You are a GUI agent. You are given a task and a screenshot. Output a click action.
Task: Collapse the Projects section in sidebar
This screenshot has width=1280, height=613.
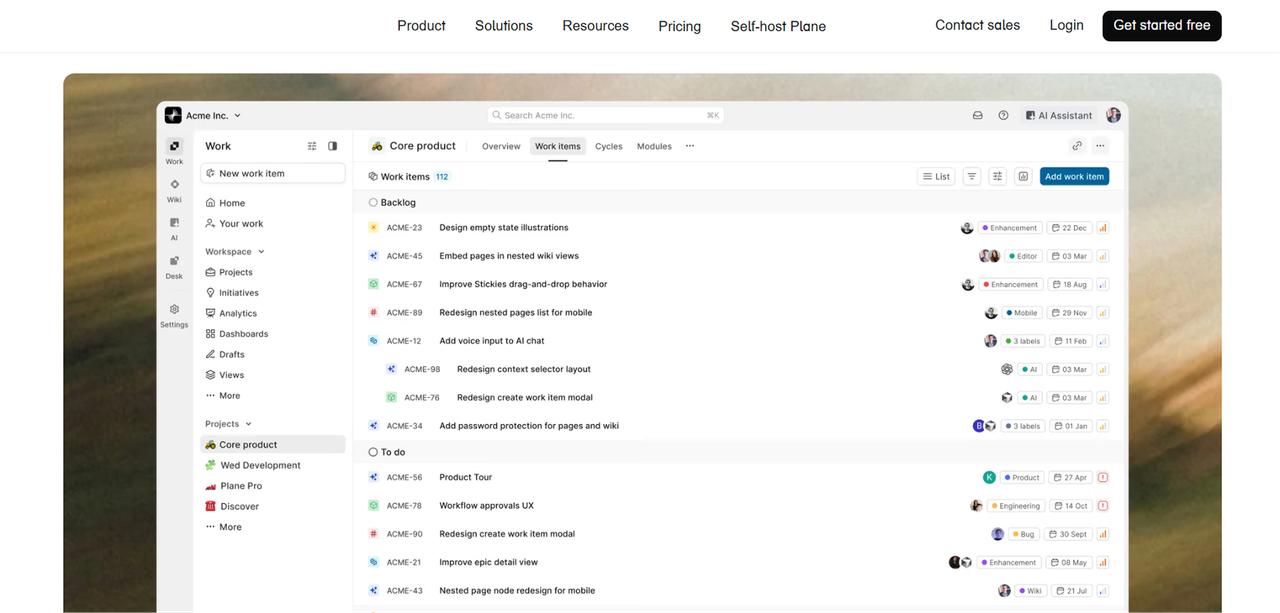(229, 424)
